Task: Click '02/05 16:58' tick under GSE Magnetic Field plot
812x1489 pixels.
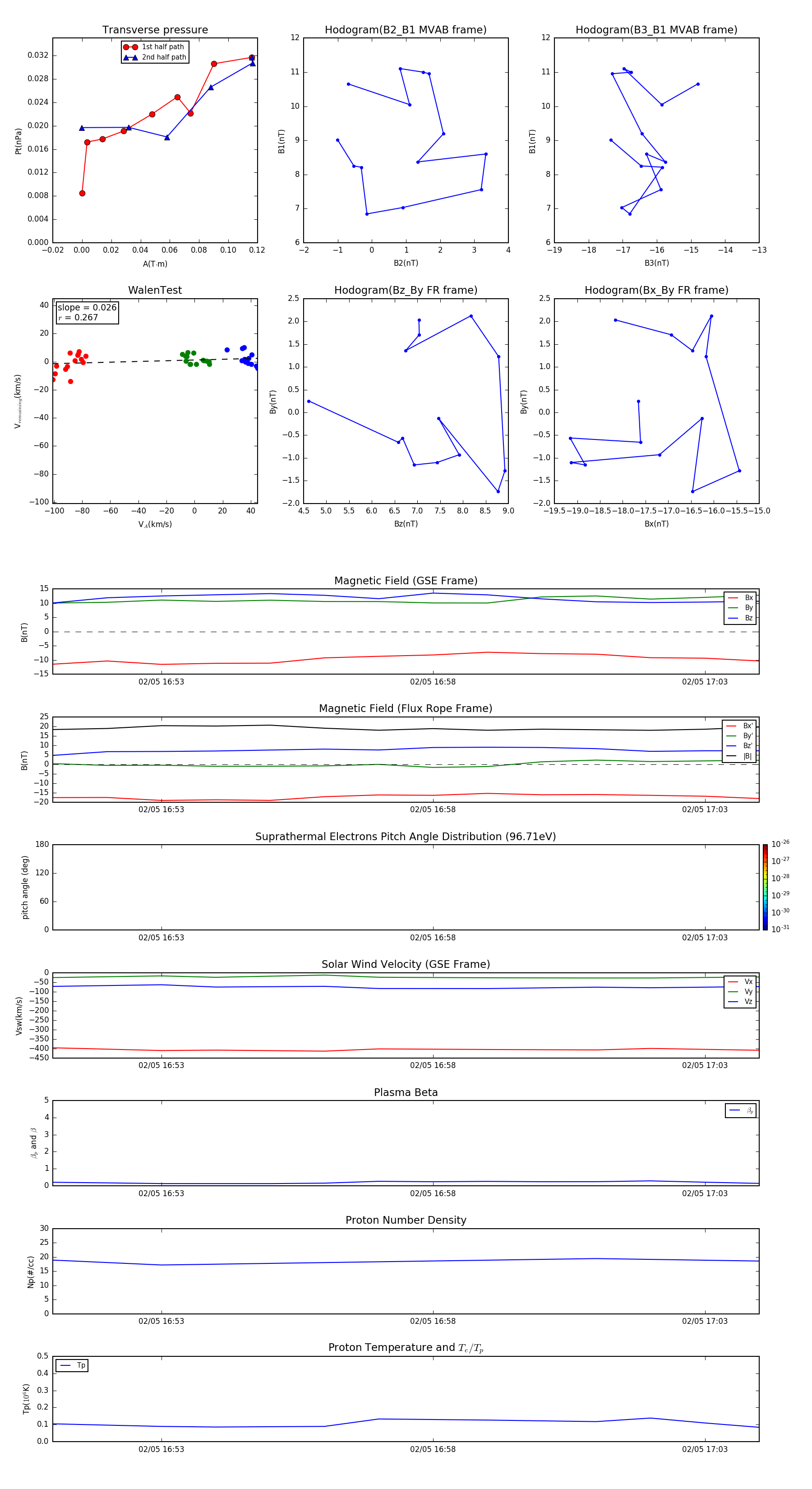Action: pos(433,682)
